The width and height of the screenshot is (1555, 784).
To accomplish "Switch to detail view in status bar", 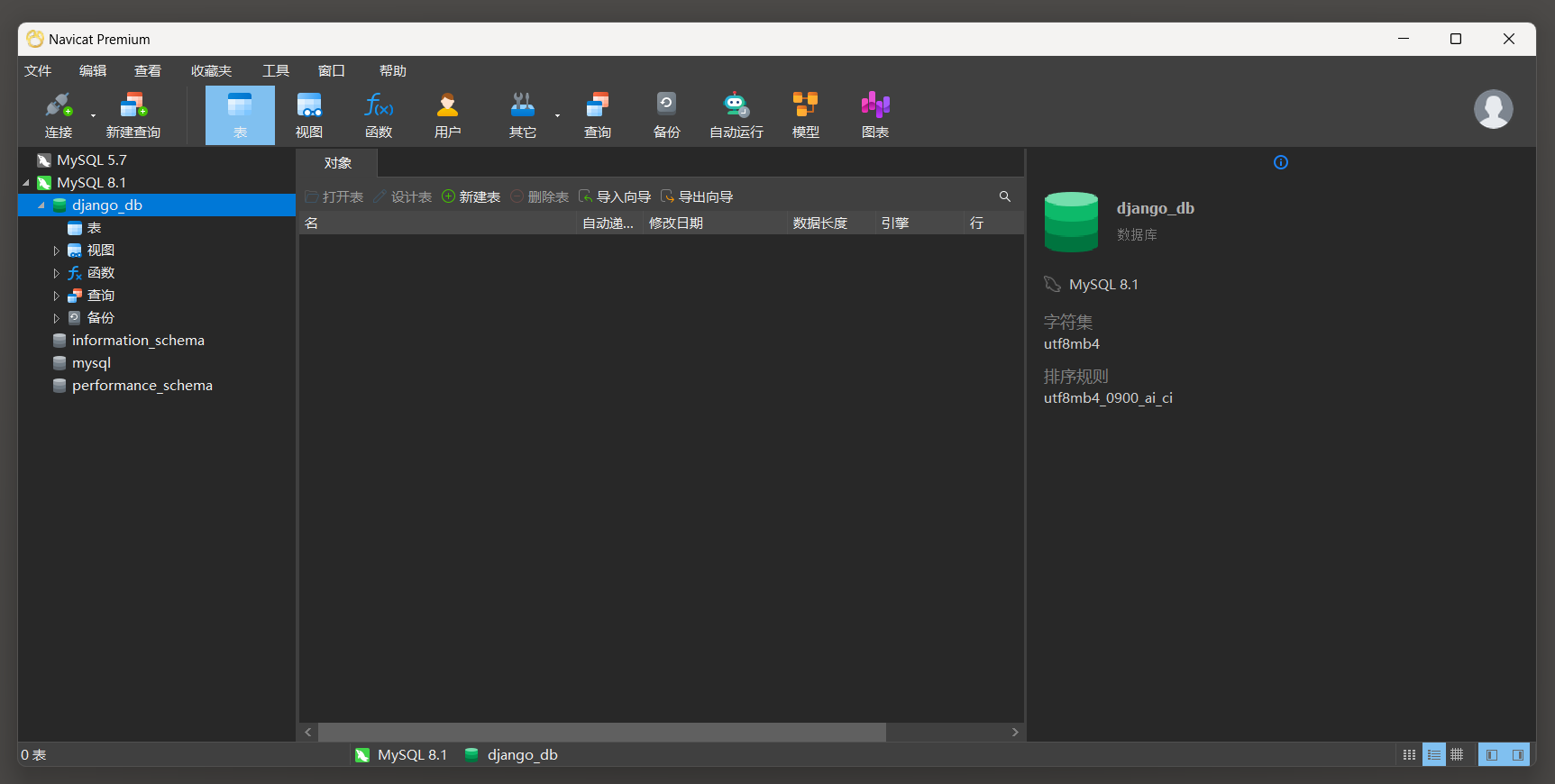I will point(1433,755).
